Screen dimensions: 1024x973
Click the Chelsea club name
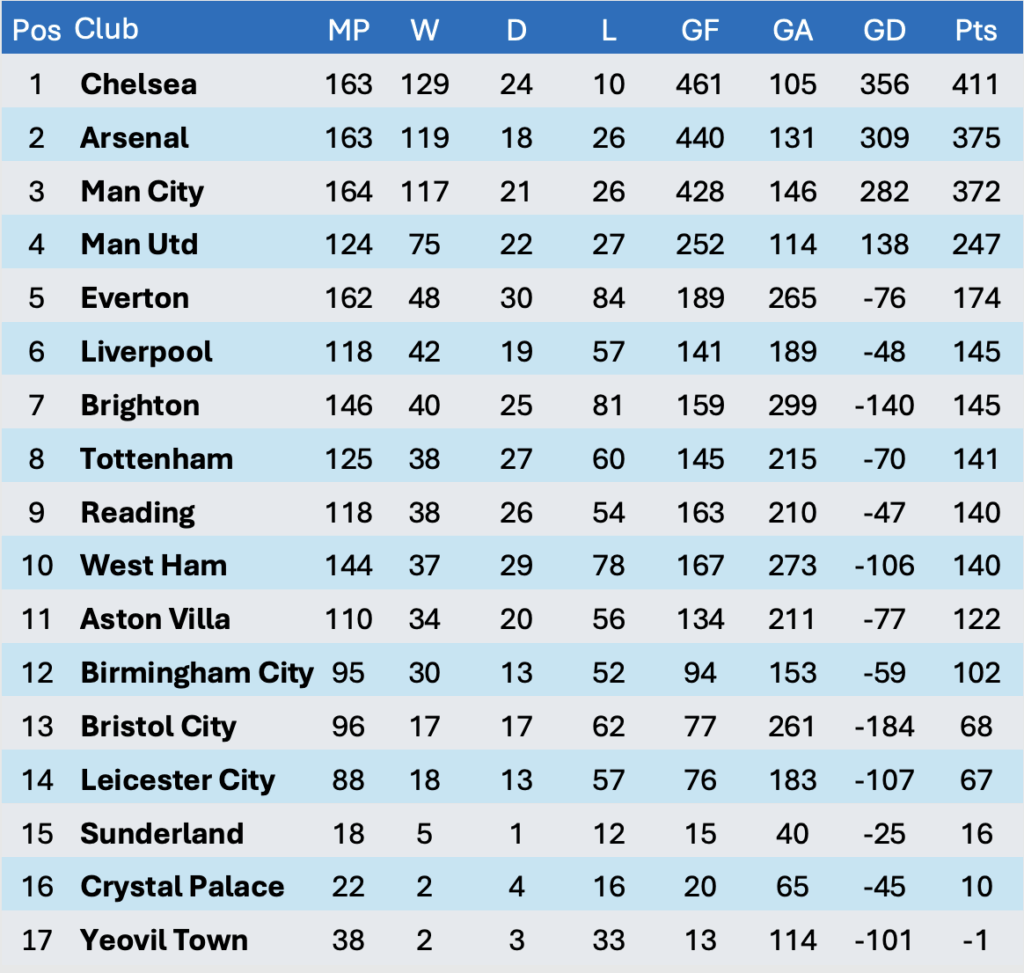(x=138, y=84)
